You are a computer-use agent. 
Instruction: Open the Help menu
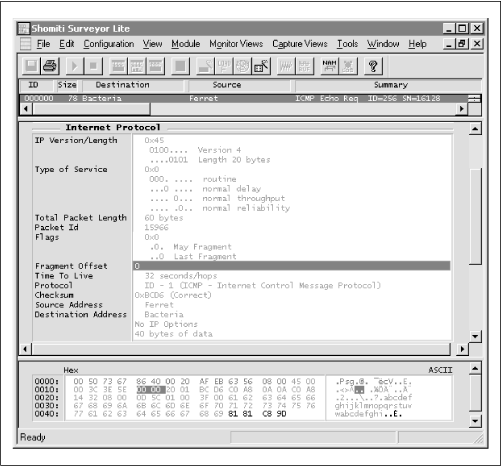(x=417, y=44)
